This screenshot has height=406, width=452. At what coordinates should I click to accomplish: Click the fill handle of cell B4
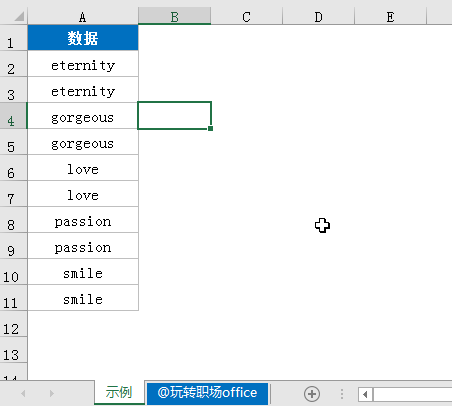210,128
